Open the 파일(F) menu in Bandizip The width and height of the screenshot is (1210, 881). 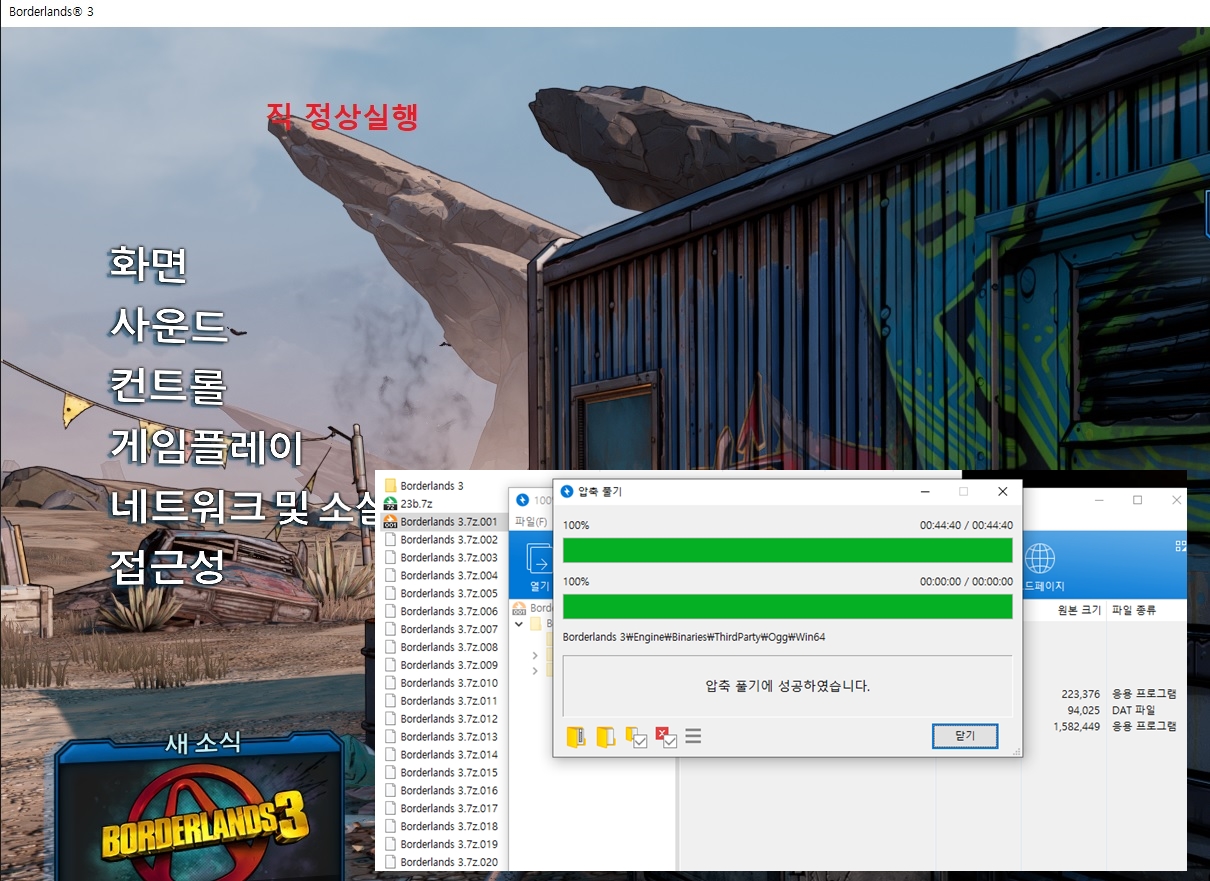[x=530, y=521]
